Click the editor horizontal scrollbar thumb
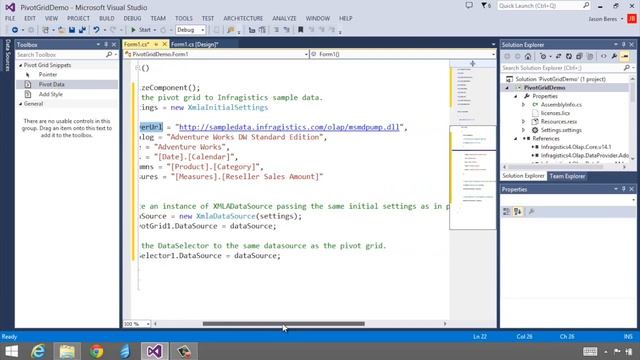Viewport: 640px width, 360px height. click(x=284, y=324)
